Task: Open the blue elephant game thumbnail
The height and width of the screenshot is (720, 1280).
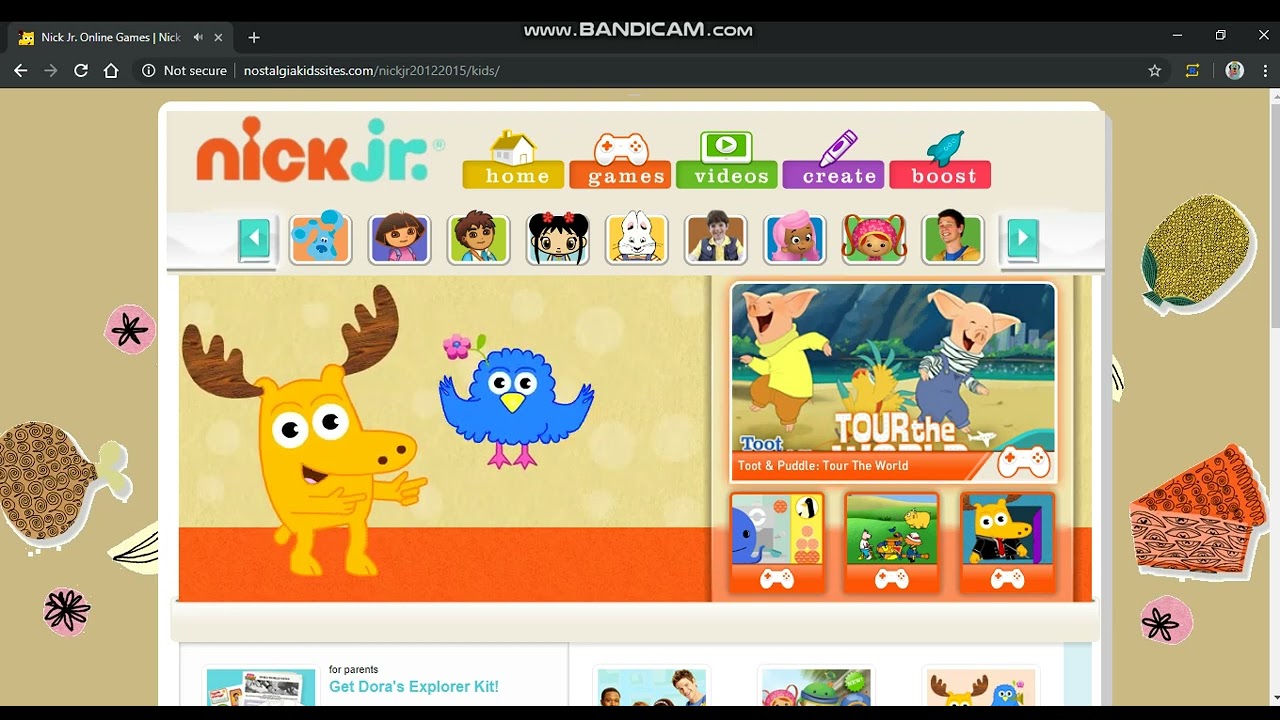Action: pos(777,542)
